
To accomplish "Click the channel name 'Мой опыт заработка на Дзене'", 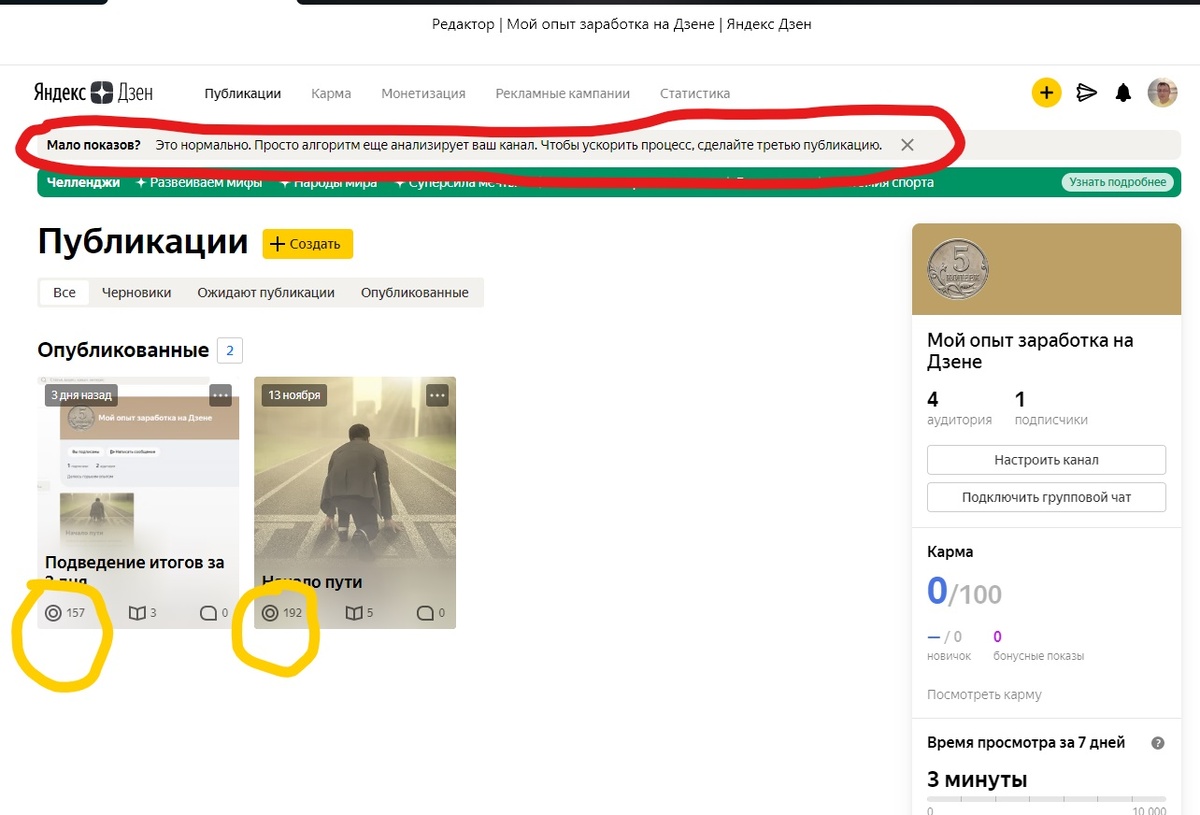I will click(x=1030, y=351).
